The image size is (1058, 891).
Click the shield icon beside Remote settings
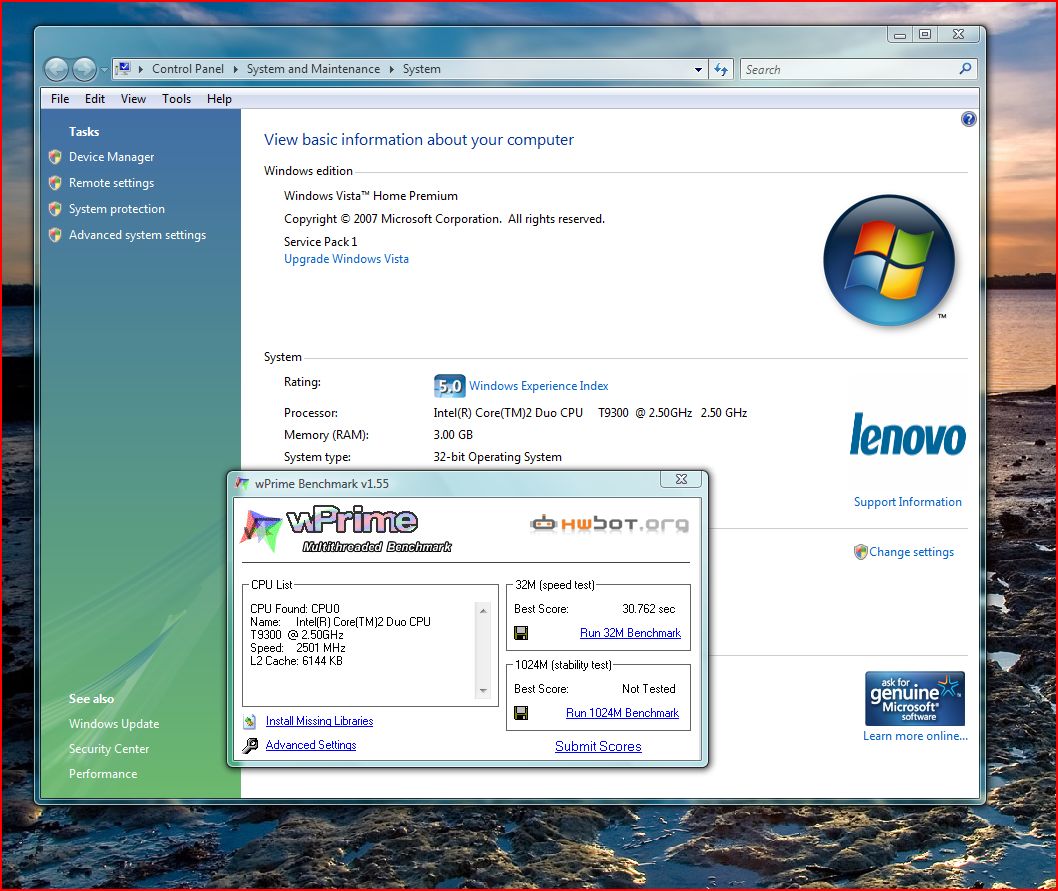click(x=55, y=183)
